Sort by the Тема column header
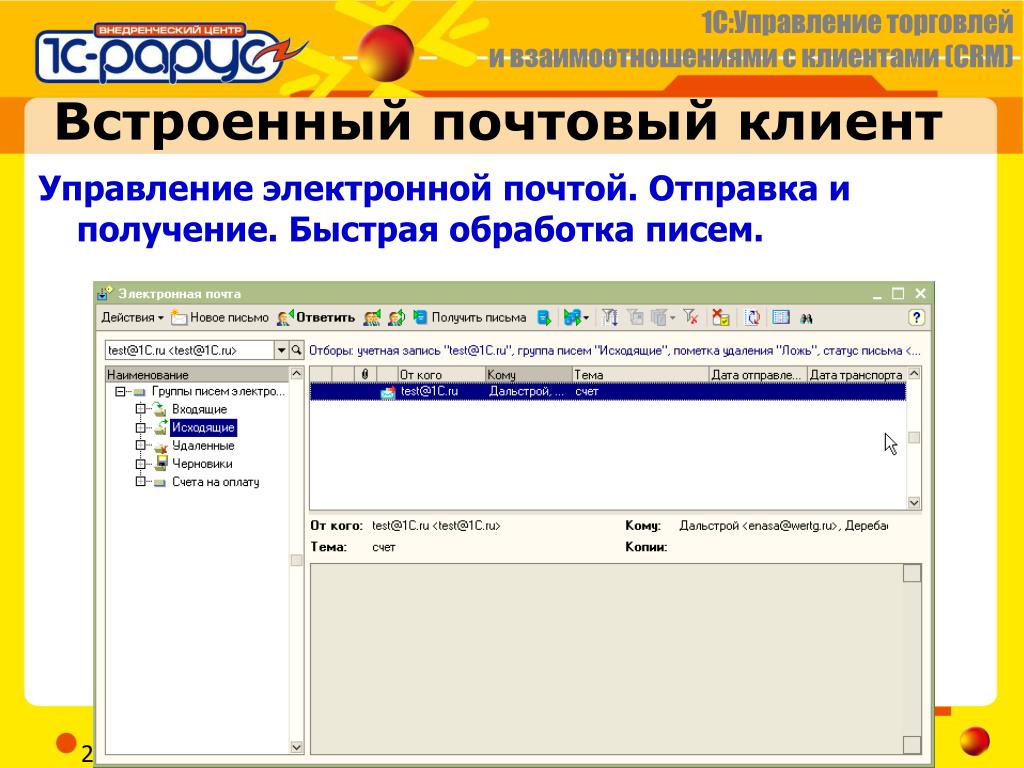This screenshot has width=1024, height=768. pyautogui.click(x=638, y=374)
